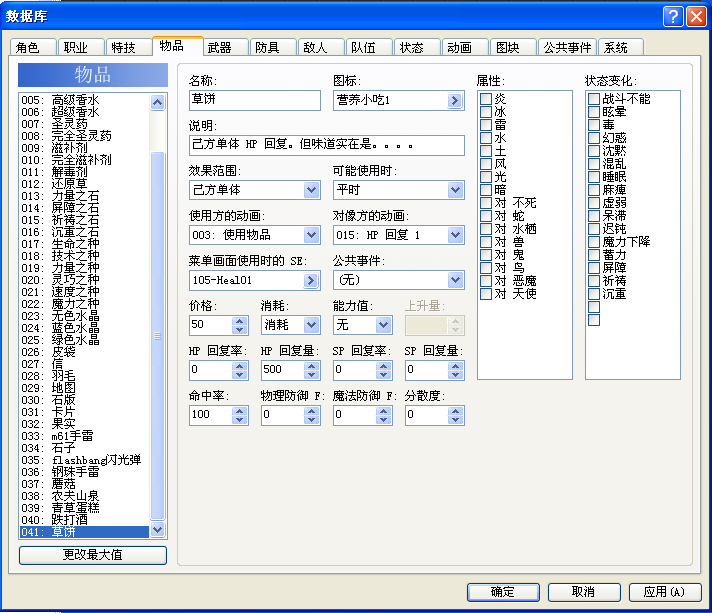Screen dimensions: 712x613
Task: Select item 039: 青草蛋糕
Action: pyautogui.click(x=84, y=508)
